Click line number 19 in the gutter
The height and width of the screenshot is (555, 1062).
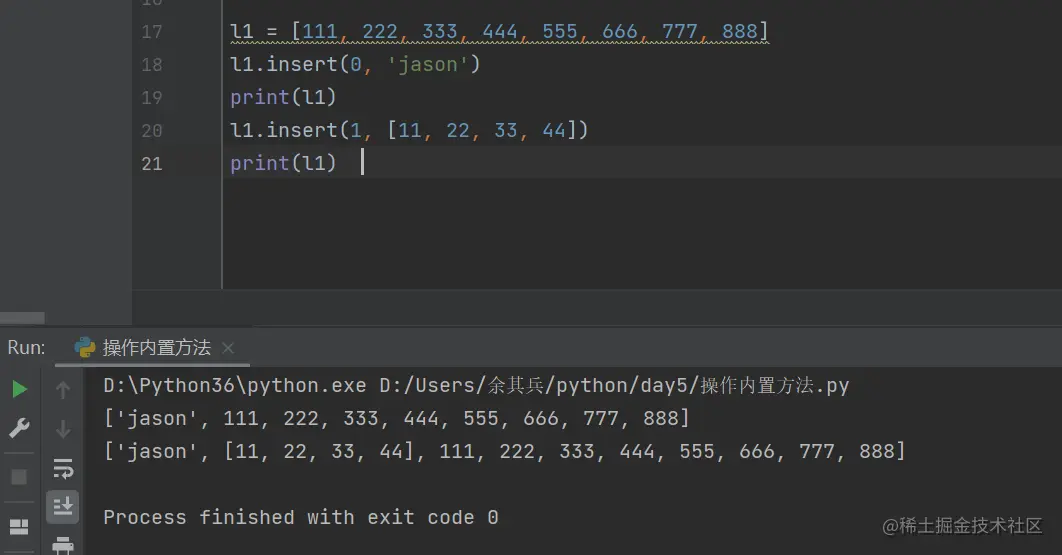(x=152, y=98)
